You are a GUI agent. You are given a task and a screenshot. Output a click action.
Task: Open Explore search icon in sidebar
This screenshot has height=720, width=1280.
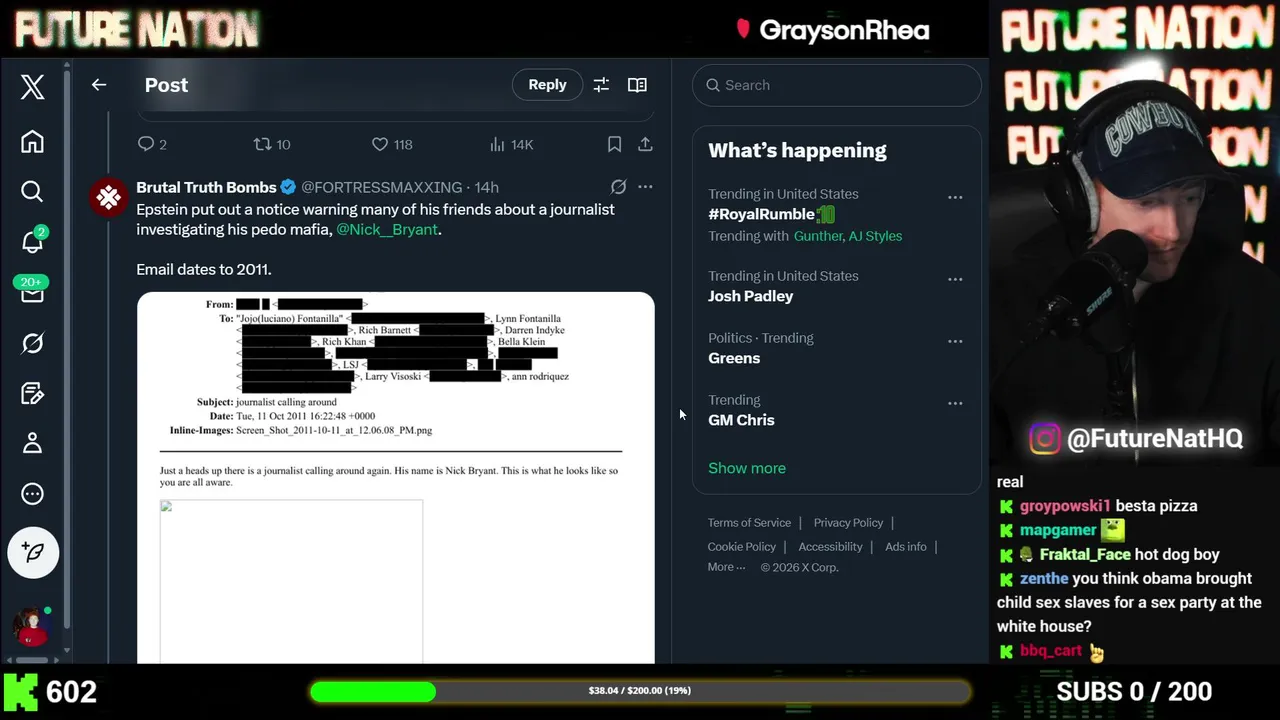33,191
